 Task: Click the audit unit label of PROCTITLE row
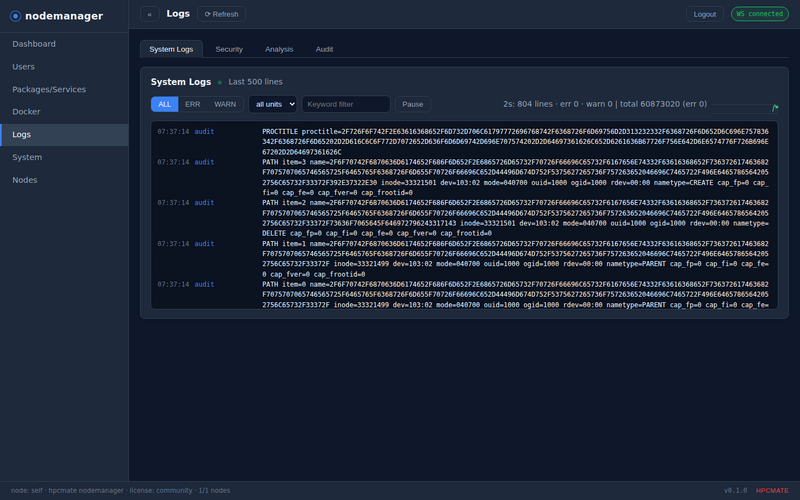204,132
